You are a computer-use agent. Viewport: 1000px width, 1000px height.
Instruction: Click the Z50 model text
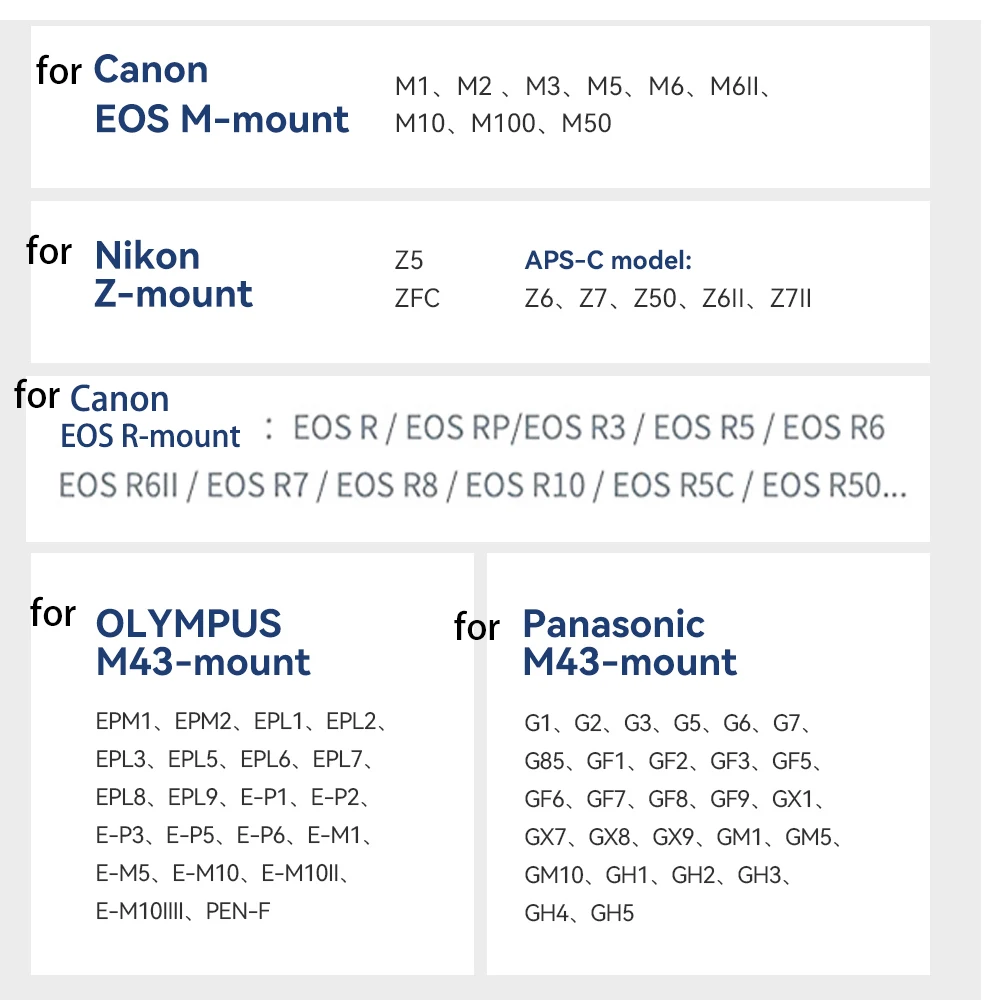click(654, 298)
